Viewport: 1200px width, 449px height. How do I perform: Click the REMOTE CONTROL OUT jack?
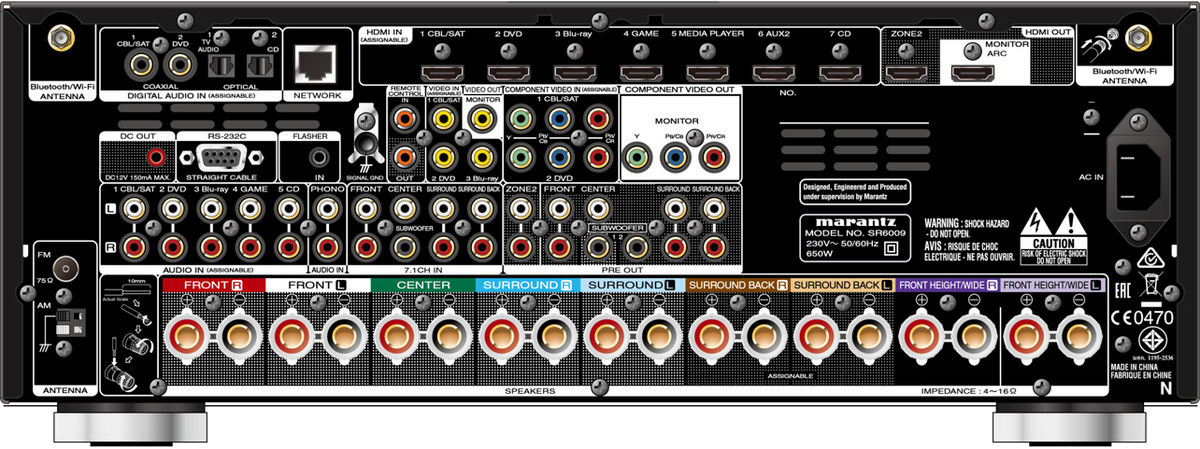click(403, 157)
